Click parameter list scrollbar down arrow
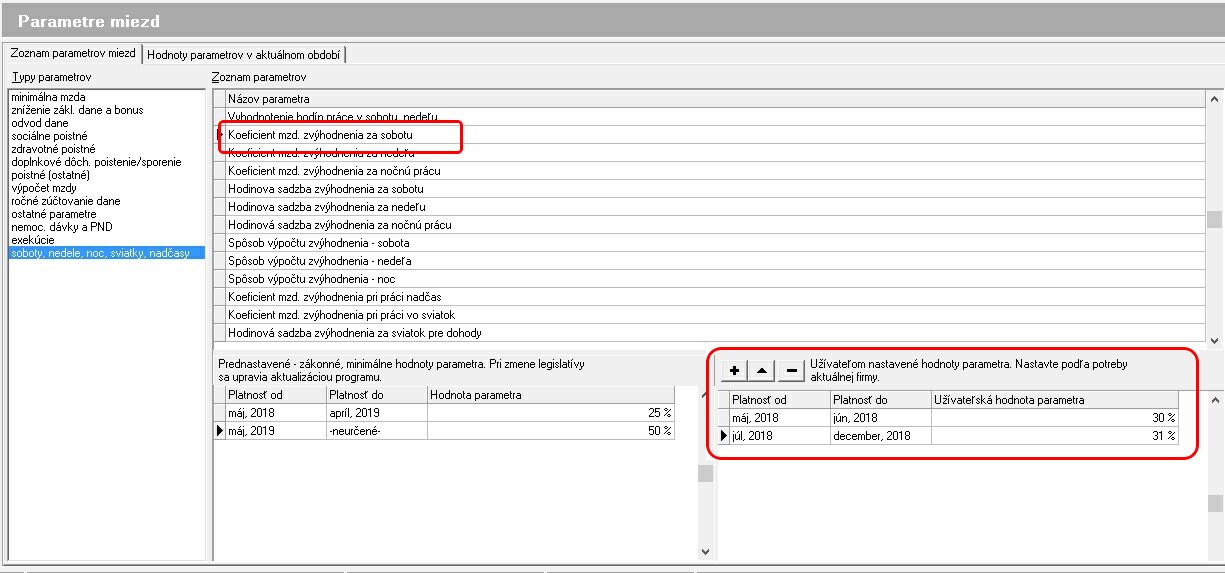 click(x=1214, y=340)
